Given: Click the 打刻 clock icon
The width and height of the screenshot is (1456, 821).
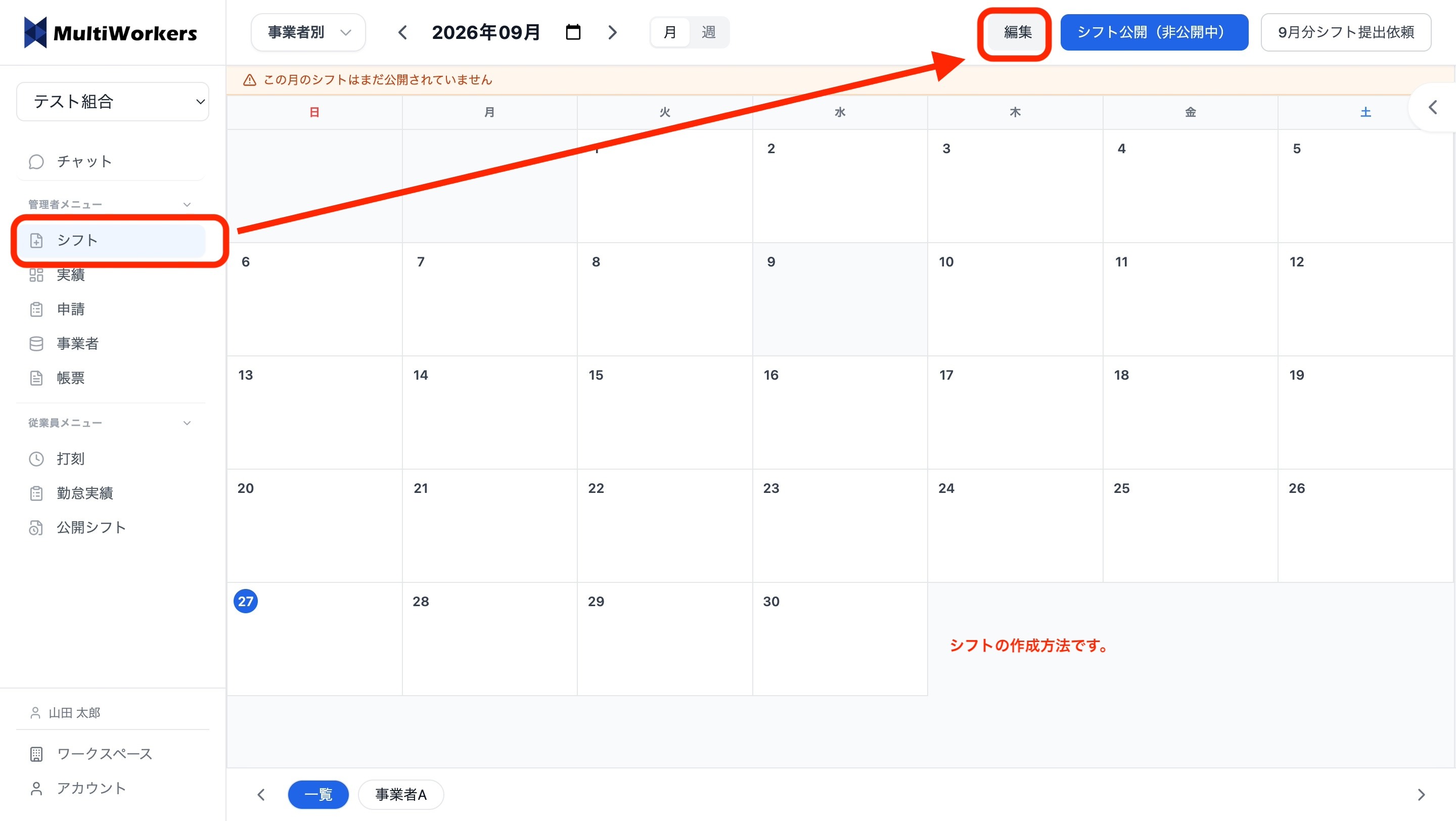Looking at the screenshot, I should coord(36,459).
